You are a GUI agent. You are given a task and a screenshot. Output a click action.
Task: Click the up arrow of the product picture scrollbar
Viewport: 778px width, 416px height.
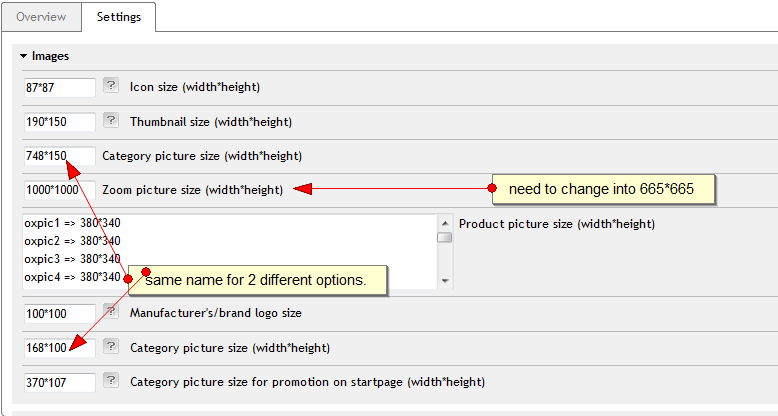point(445,222)
